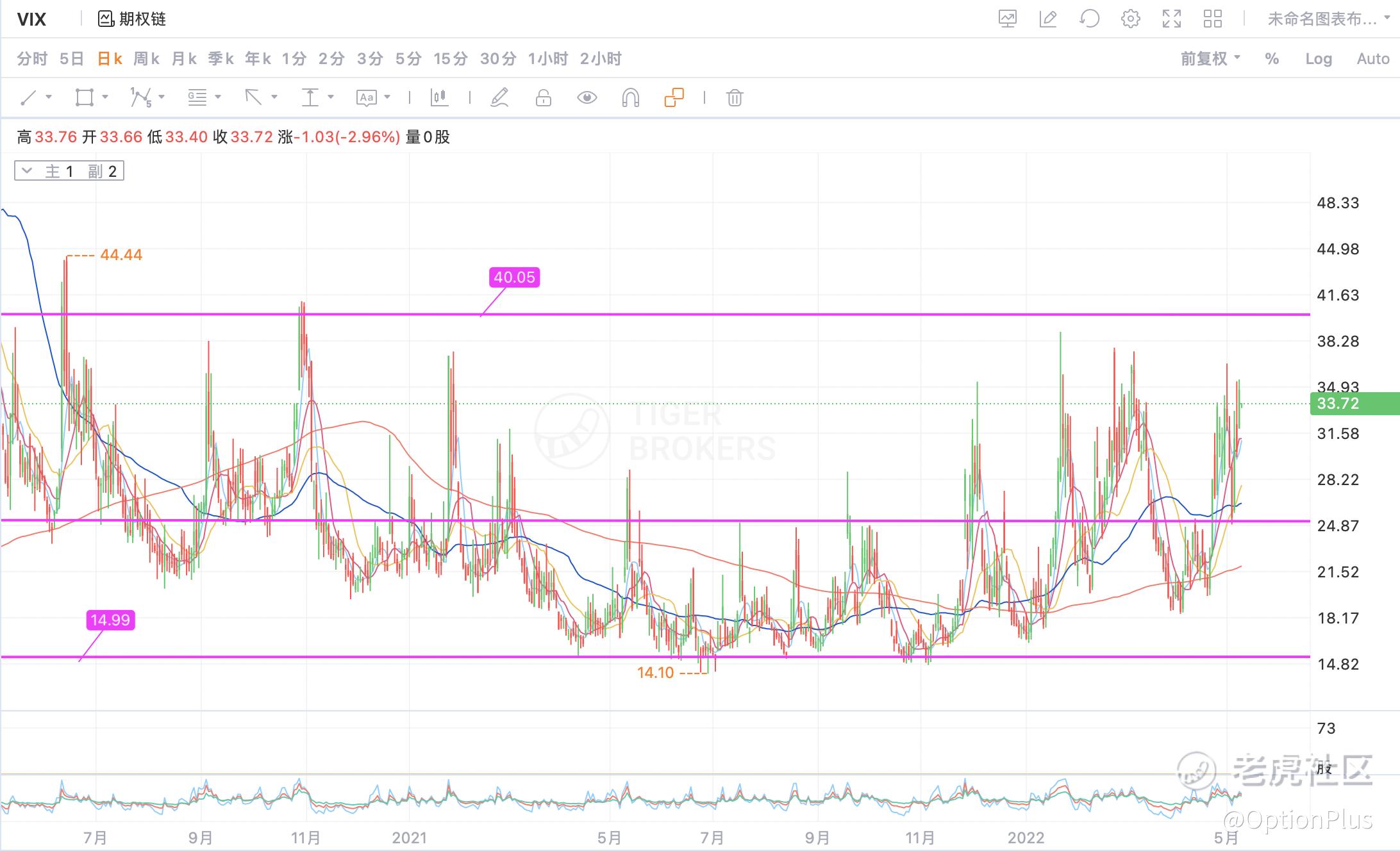
Task: Click the Auto scale button
Action: pos(1372,59)
